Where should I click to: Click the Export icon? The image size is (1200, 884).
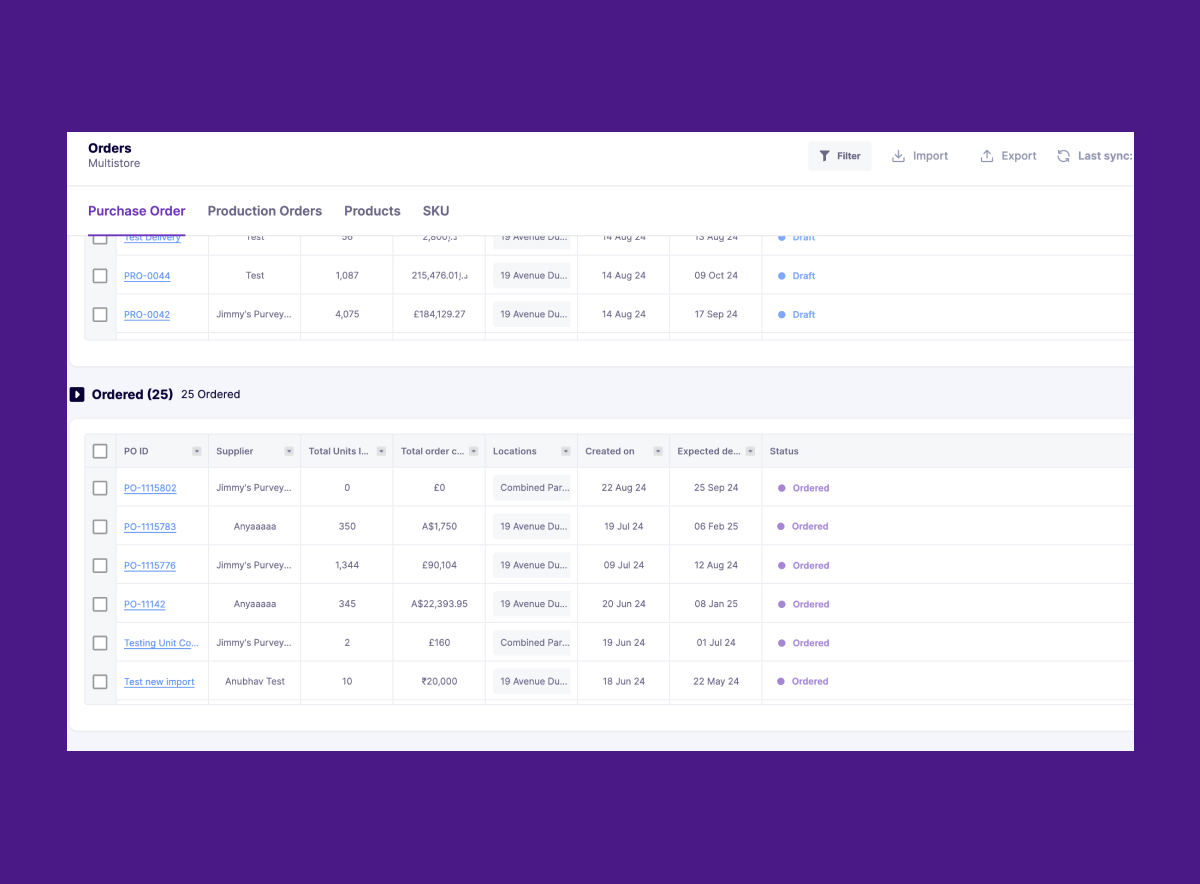coord(987,155)
